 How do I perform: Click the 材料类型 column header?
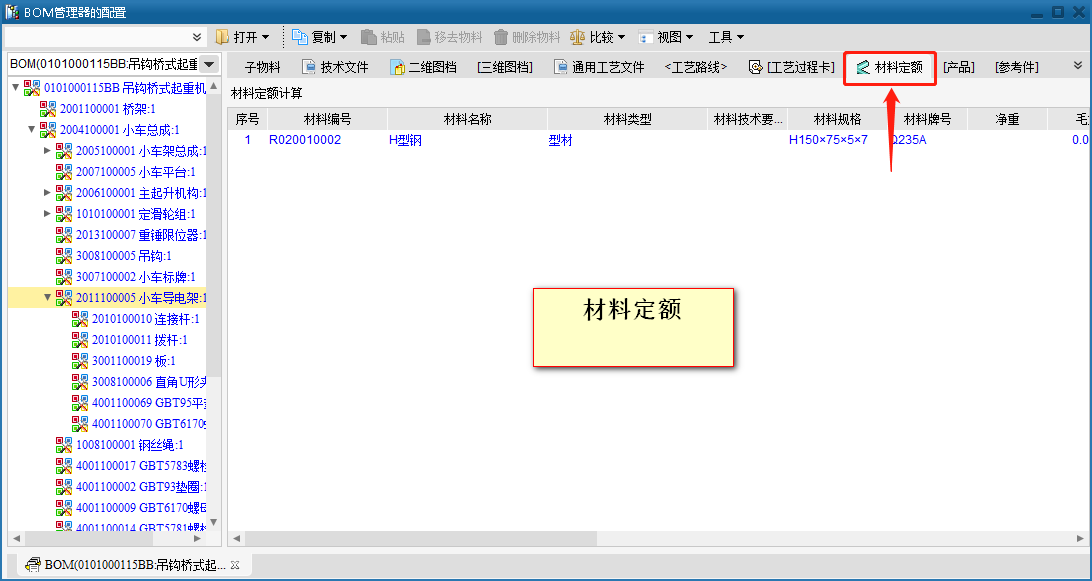(627, 119)
